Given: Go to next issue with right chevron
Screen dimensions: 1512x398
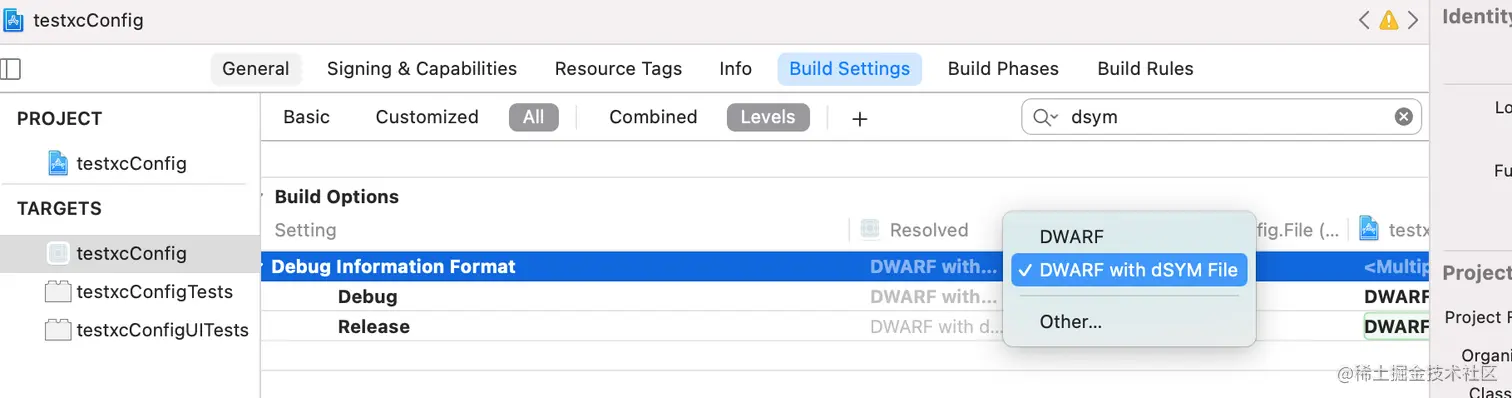Looking at the screenshot, I should (x=1413, y=20).
